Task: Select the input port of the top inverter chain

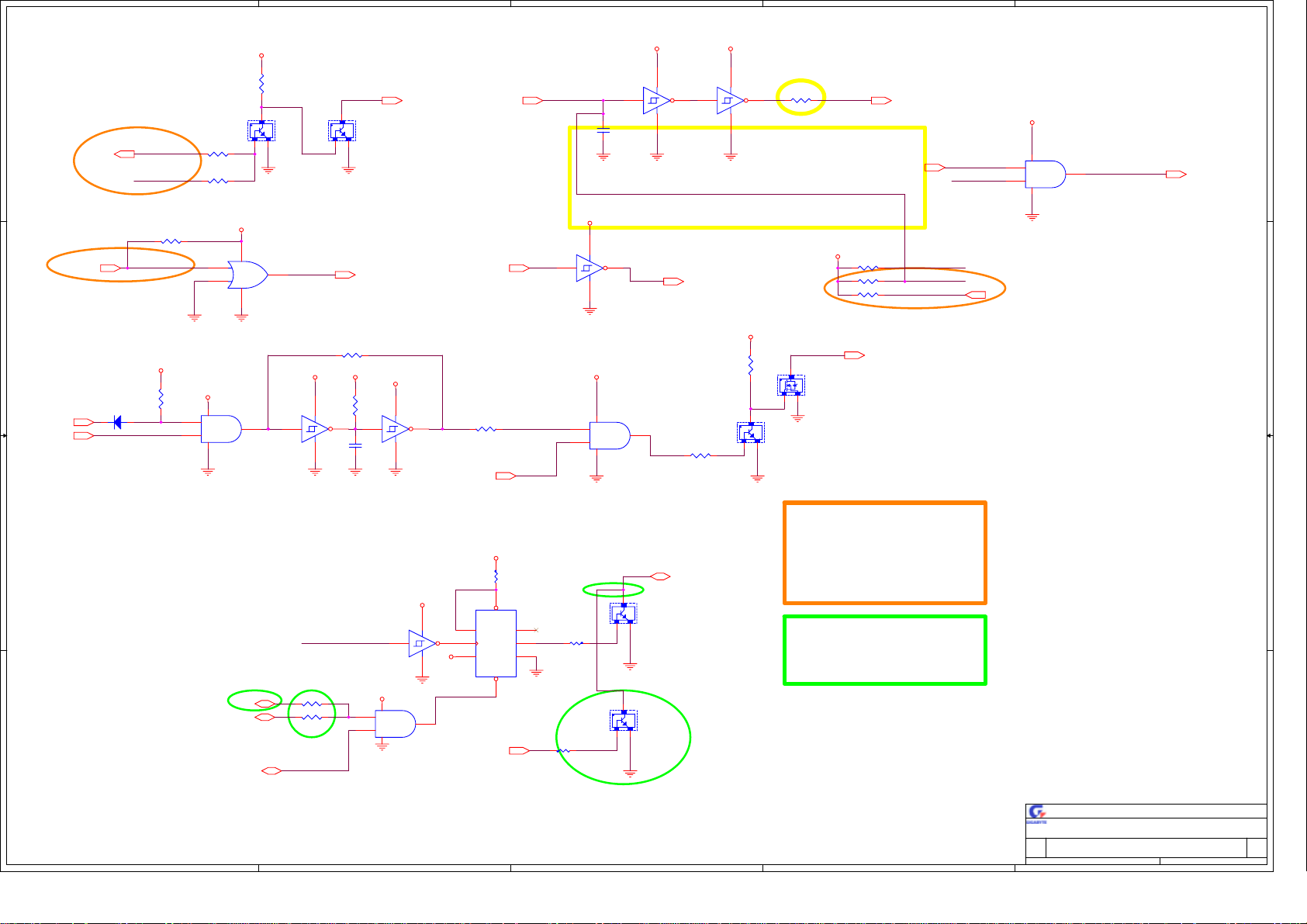Action: [533, 100]
